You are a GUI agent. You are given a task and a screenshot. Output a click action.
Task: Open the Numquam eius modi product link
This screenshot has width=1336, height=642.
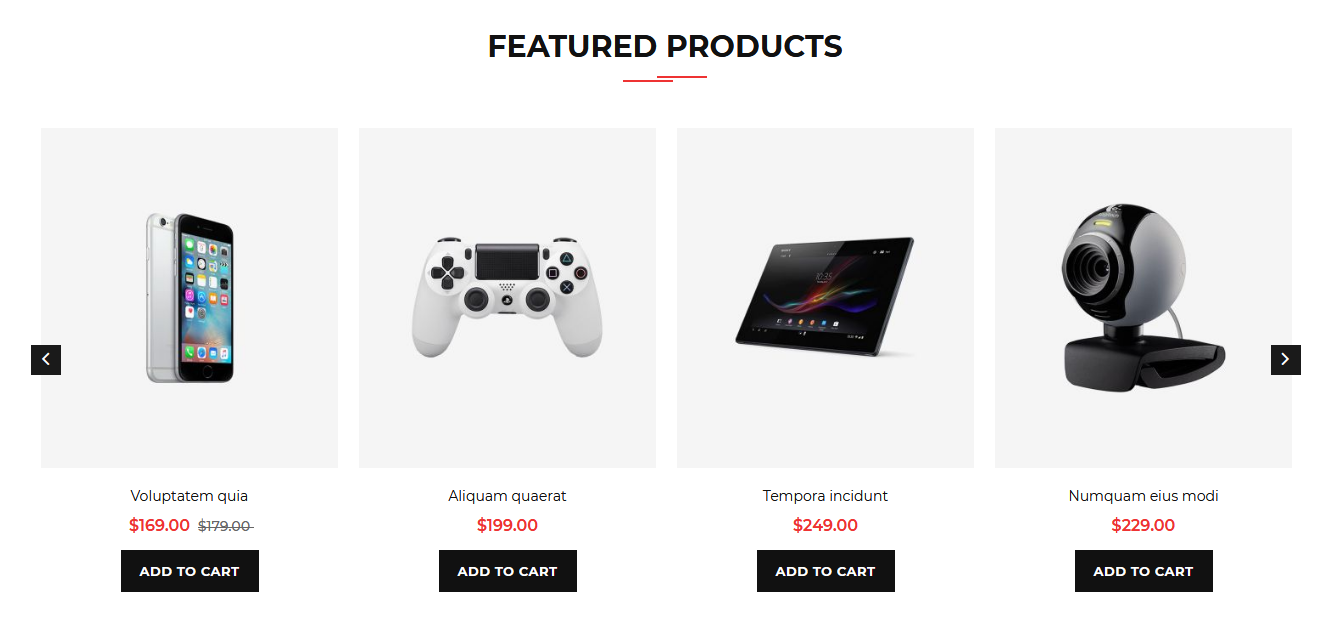pyautogui.click(x=1143, y=495)
